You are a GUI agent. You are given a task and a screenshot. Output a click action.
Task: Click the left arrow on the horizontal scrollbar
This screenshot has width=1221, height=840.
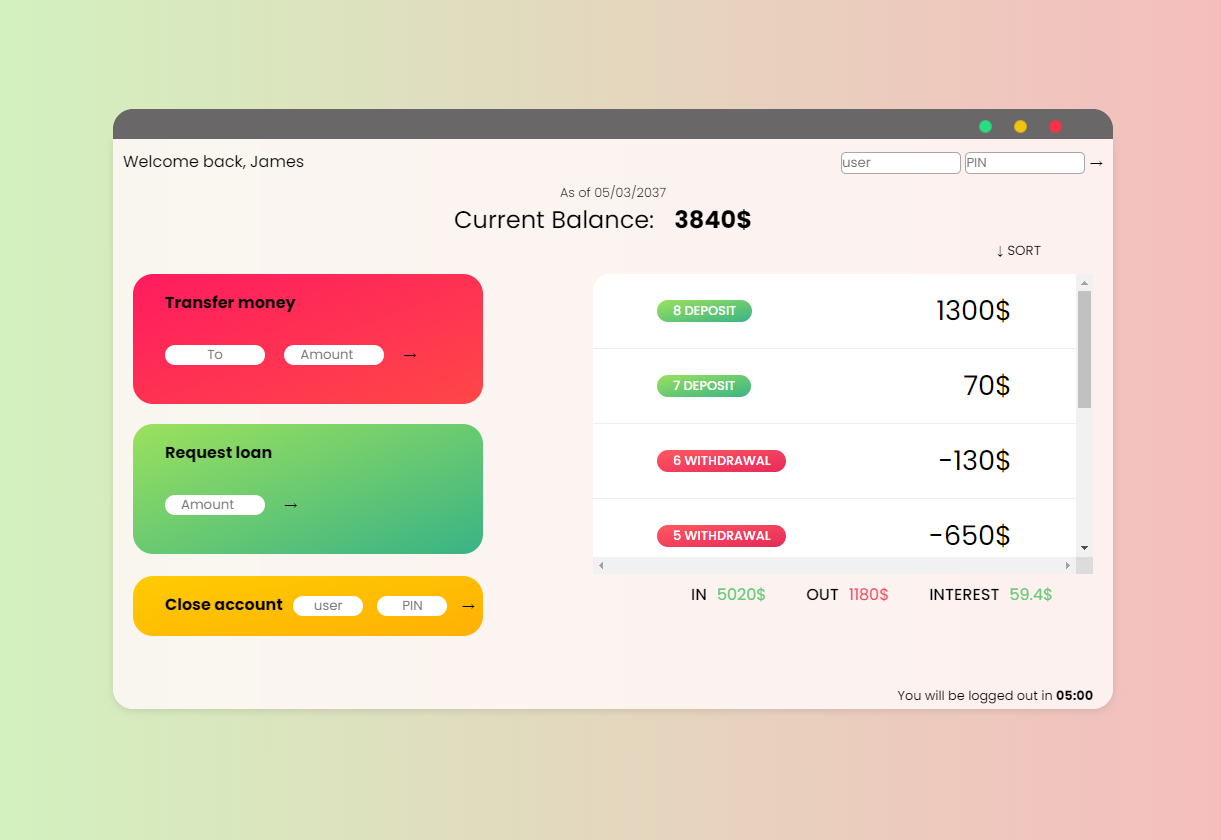(x=600, y=565)
